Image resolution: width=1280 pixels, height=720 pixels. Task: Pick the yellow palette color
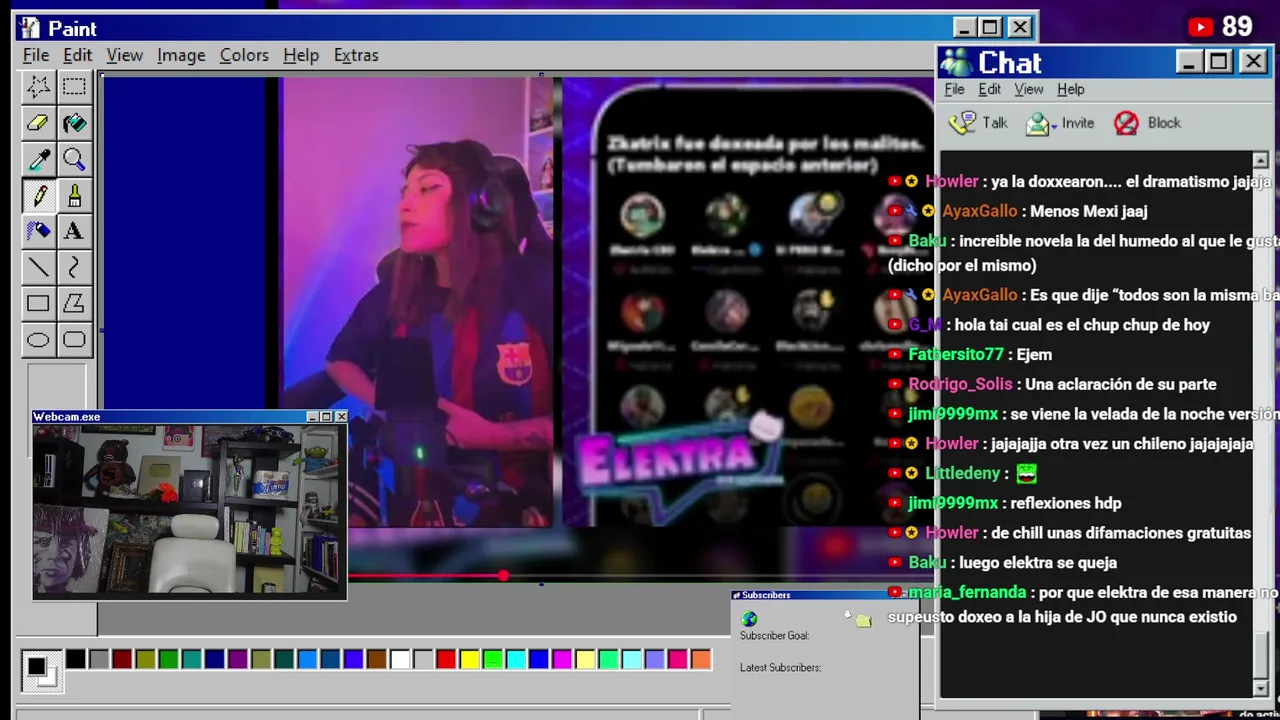[469, 659]
